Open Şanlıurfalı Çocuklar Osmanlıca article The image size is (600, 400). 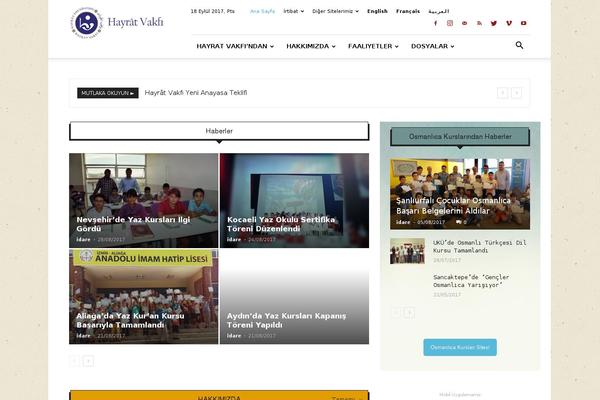(453, 206)
